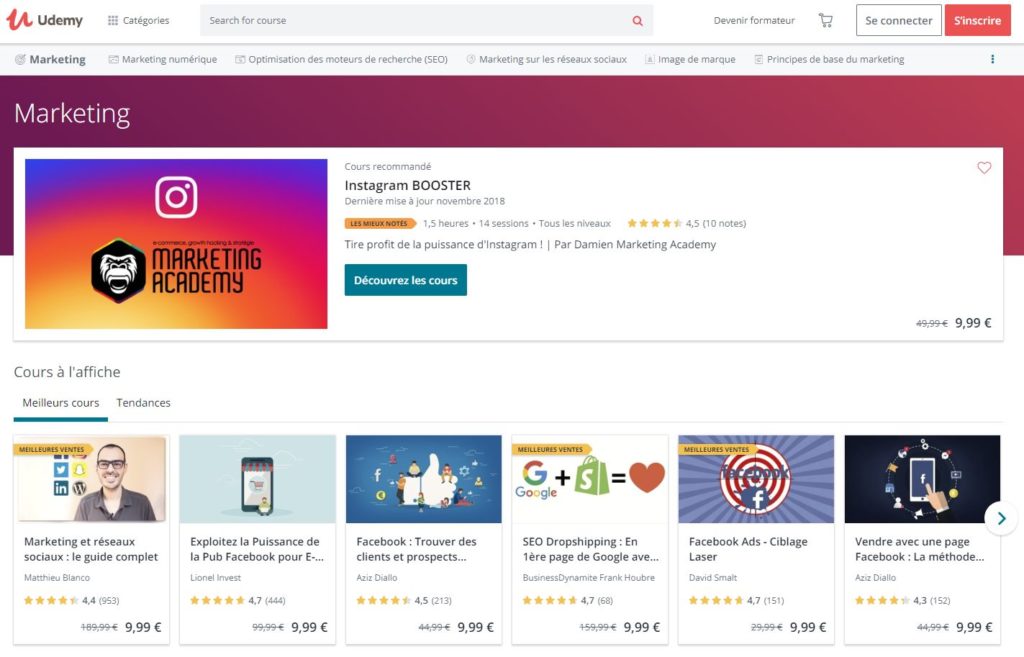
Task: Open Image de marque subcategory
Action: 690,59
